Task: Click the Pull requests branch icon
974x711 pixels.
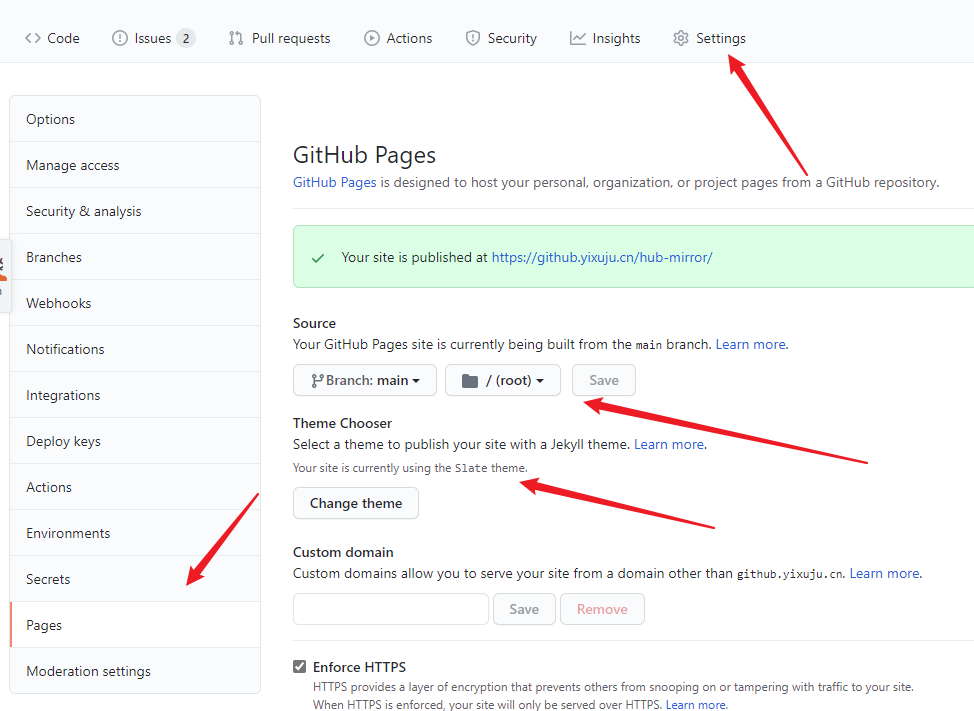Action: pos(235,38)
